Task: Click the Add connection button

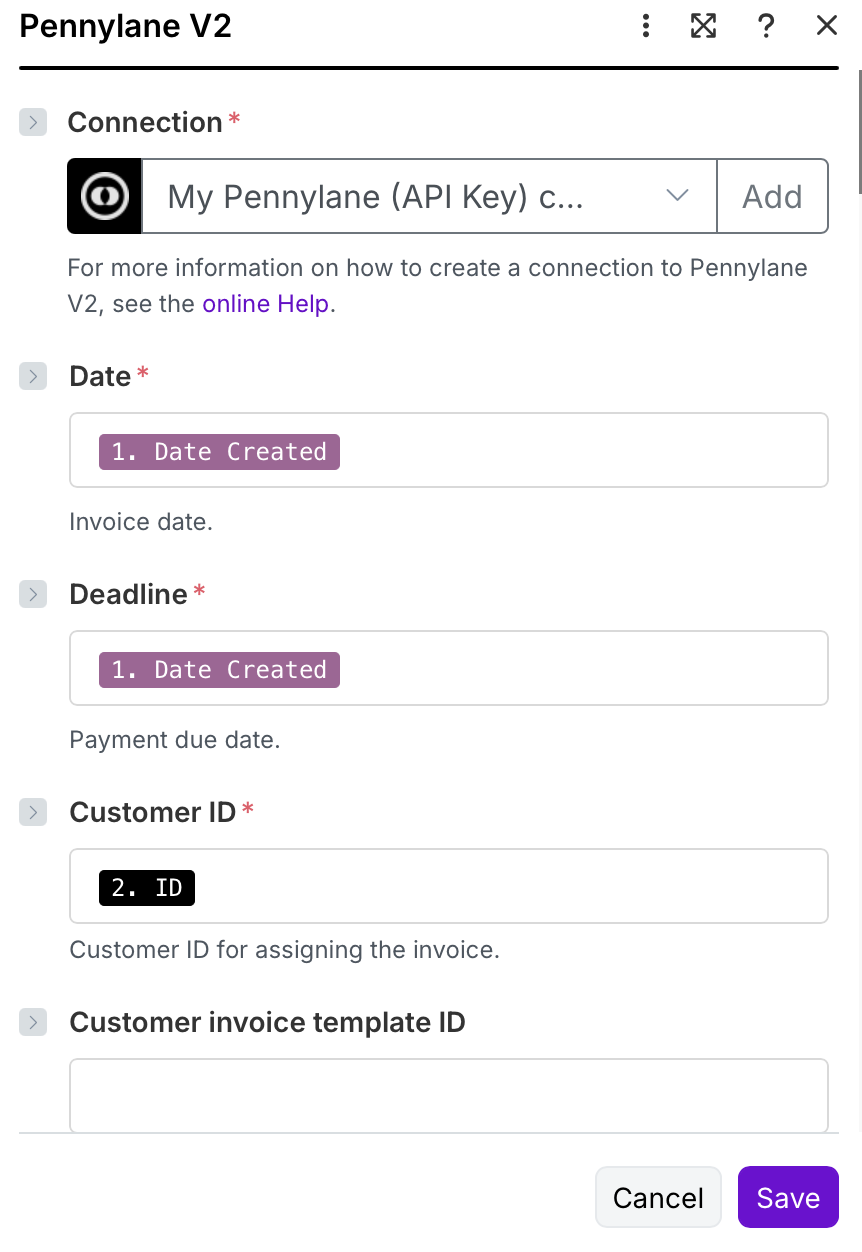Action: pos(772,196)
